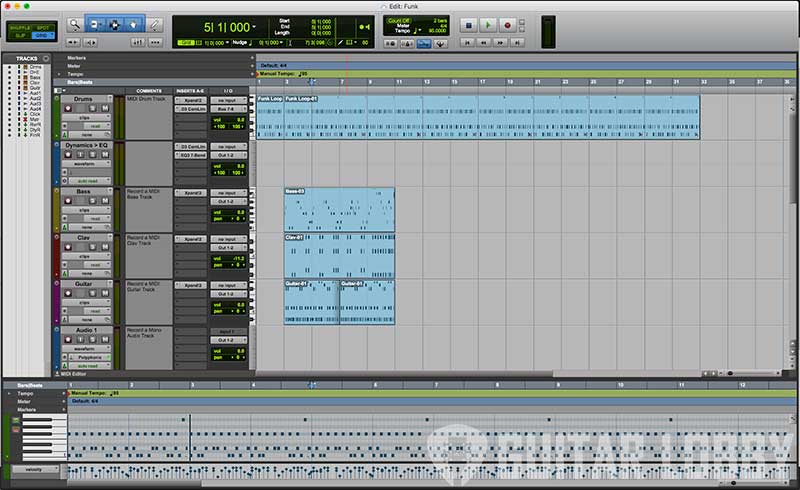Click the INSERTS A-E column header
The width and height of the screenshot is (800, 490).
[190, 91]
